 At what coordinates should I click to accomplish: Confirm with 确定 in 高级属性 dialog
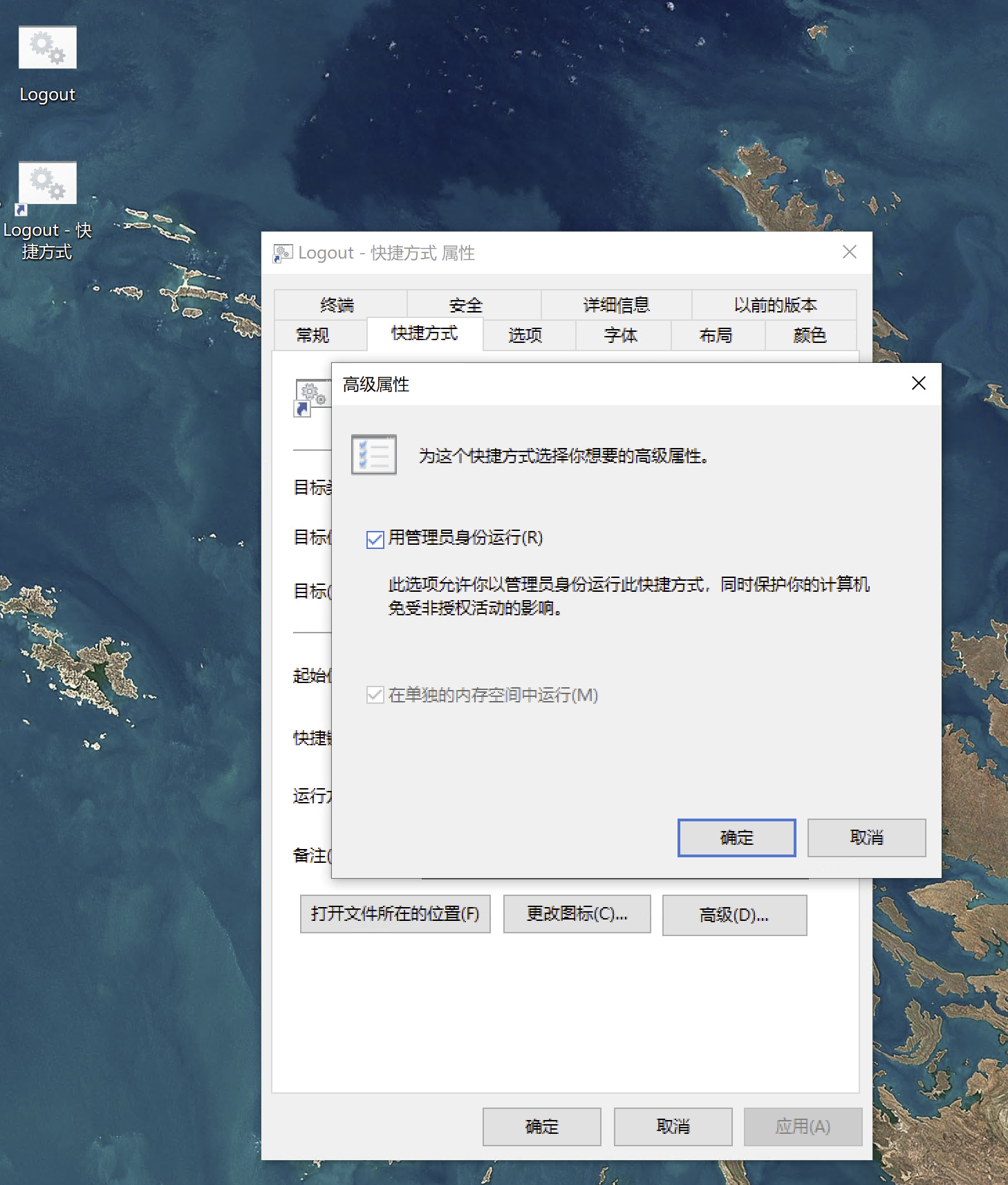point(736,838)
